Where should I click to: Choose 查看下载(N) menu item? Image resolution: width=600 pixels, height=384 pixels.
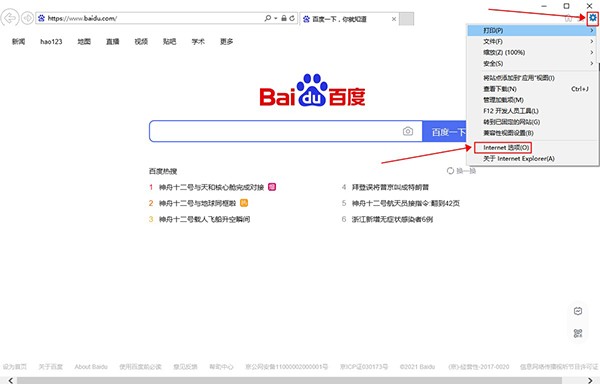[x=532, y=89]
